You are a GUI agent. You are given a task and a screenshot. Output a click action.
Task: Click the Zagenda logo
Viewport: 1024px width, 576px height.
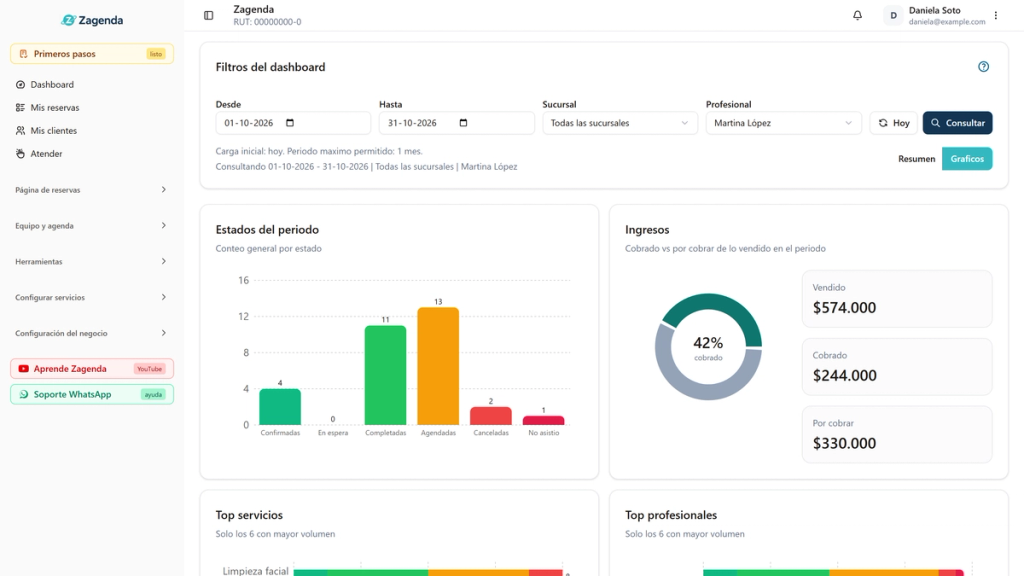tap(92, 20)
